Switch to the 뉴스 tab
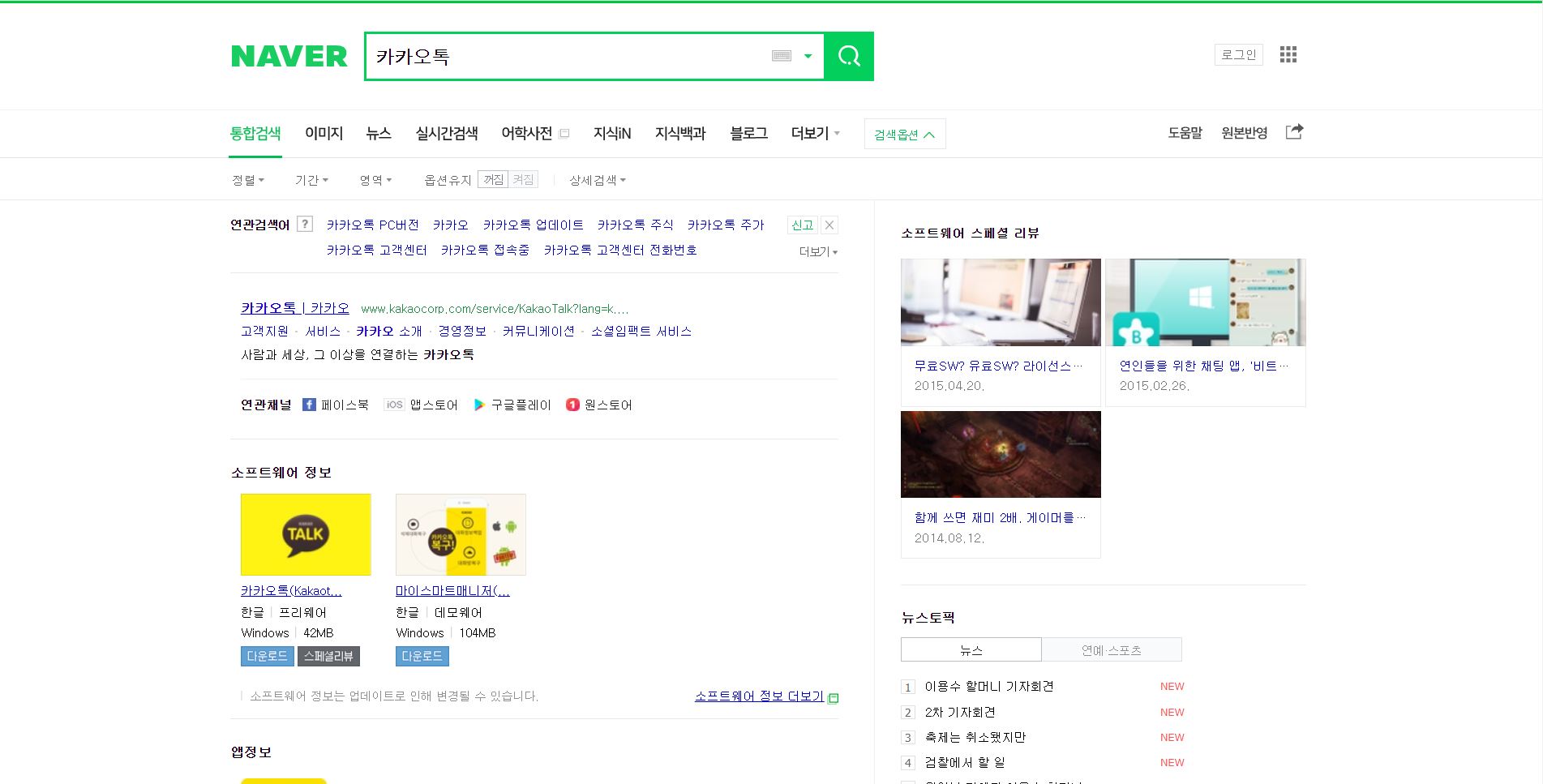Viewport: 1543px width, 784px height. (379, 133)
